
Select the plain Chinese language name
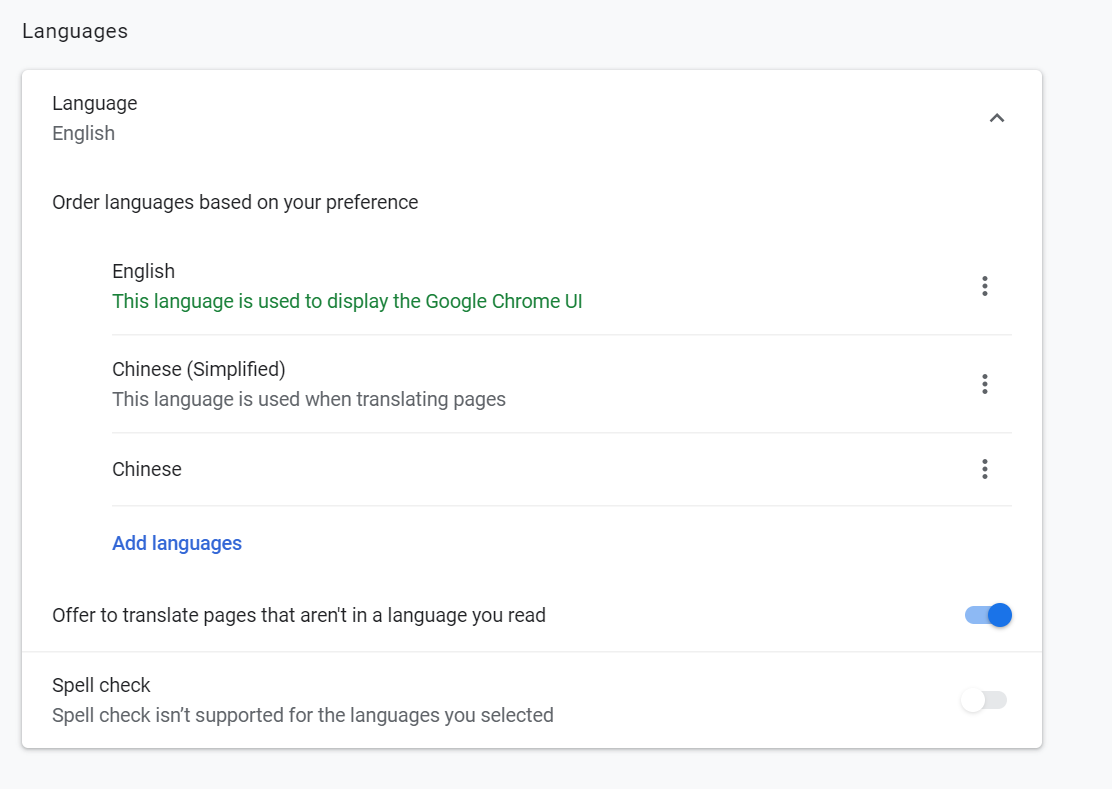click(147, 469)
